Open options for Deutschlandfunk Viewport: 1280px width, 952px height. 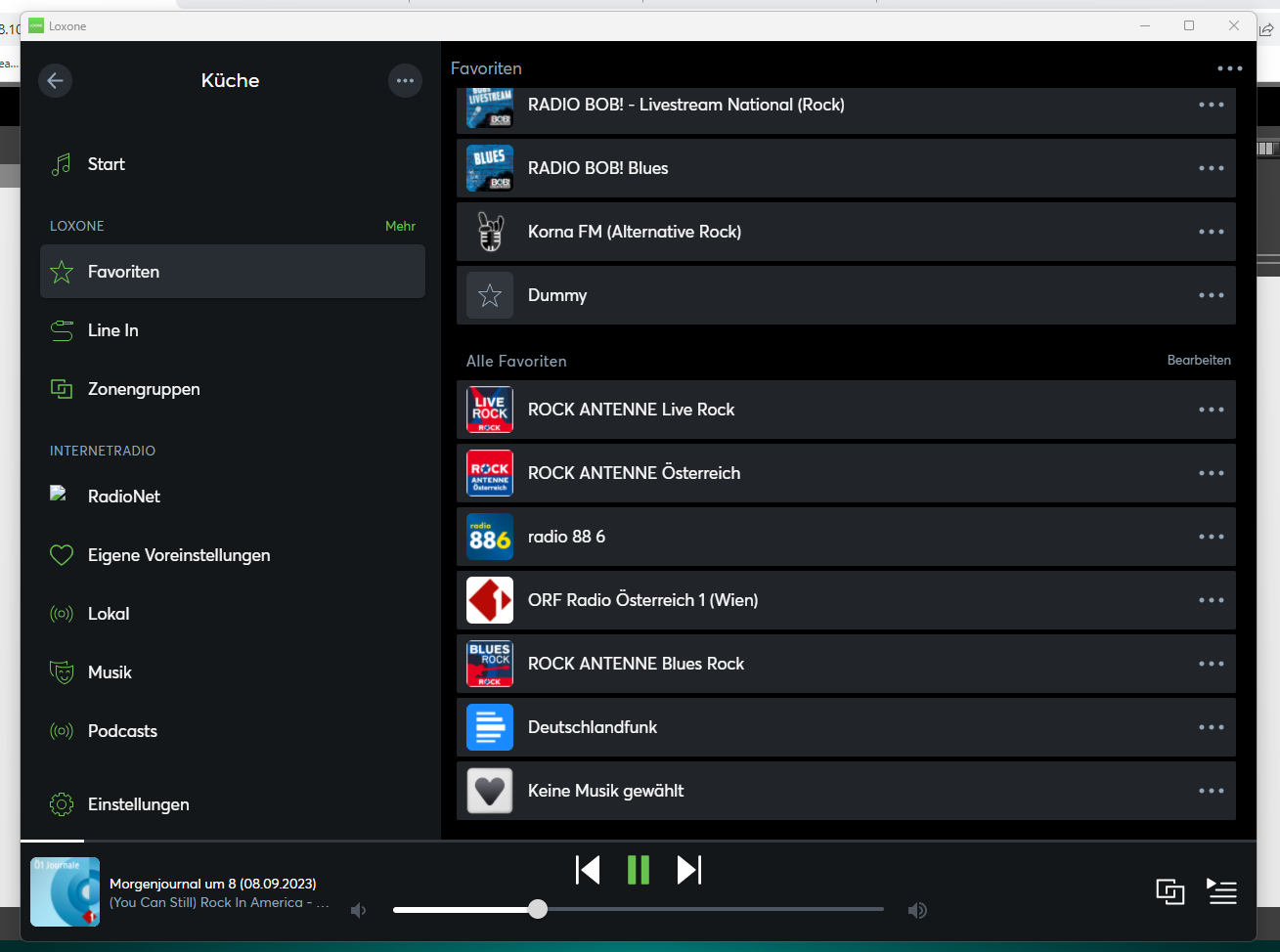click(x=1212, y=727)
